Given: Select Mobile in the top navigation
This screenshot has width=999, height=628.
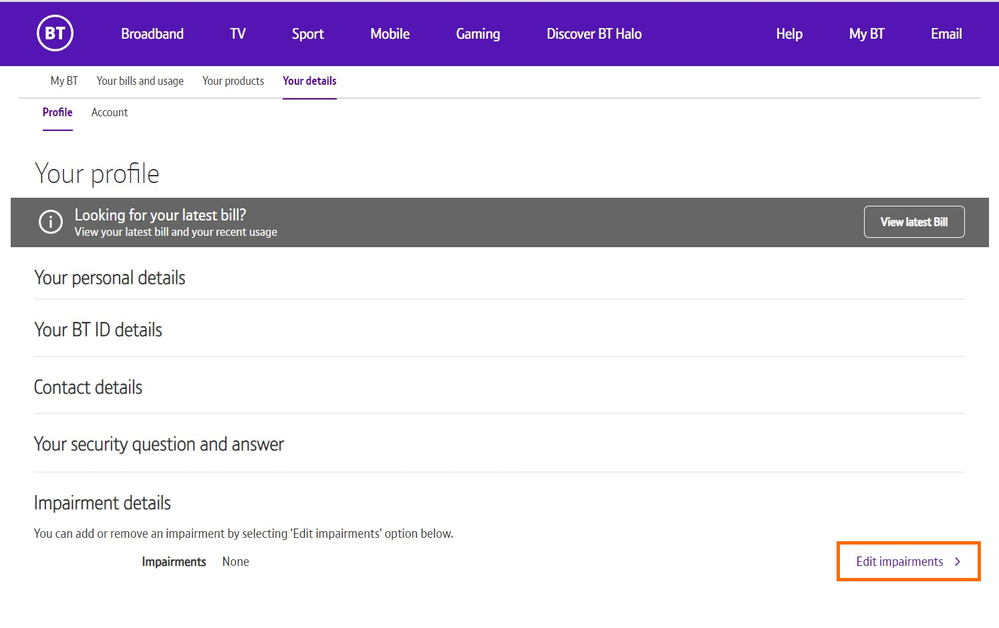Looking at the screenshot, I should [389, 34].
